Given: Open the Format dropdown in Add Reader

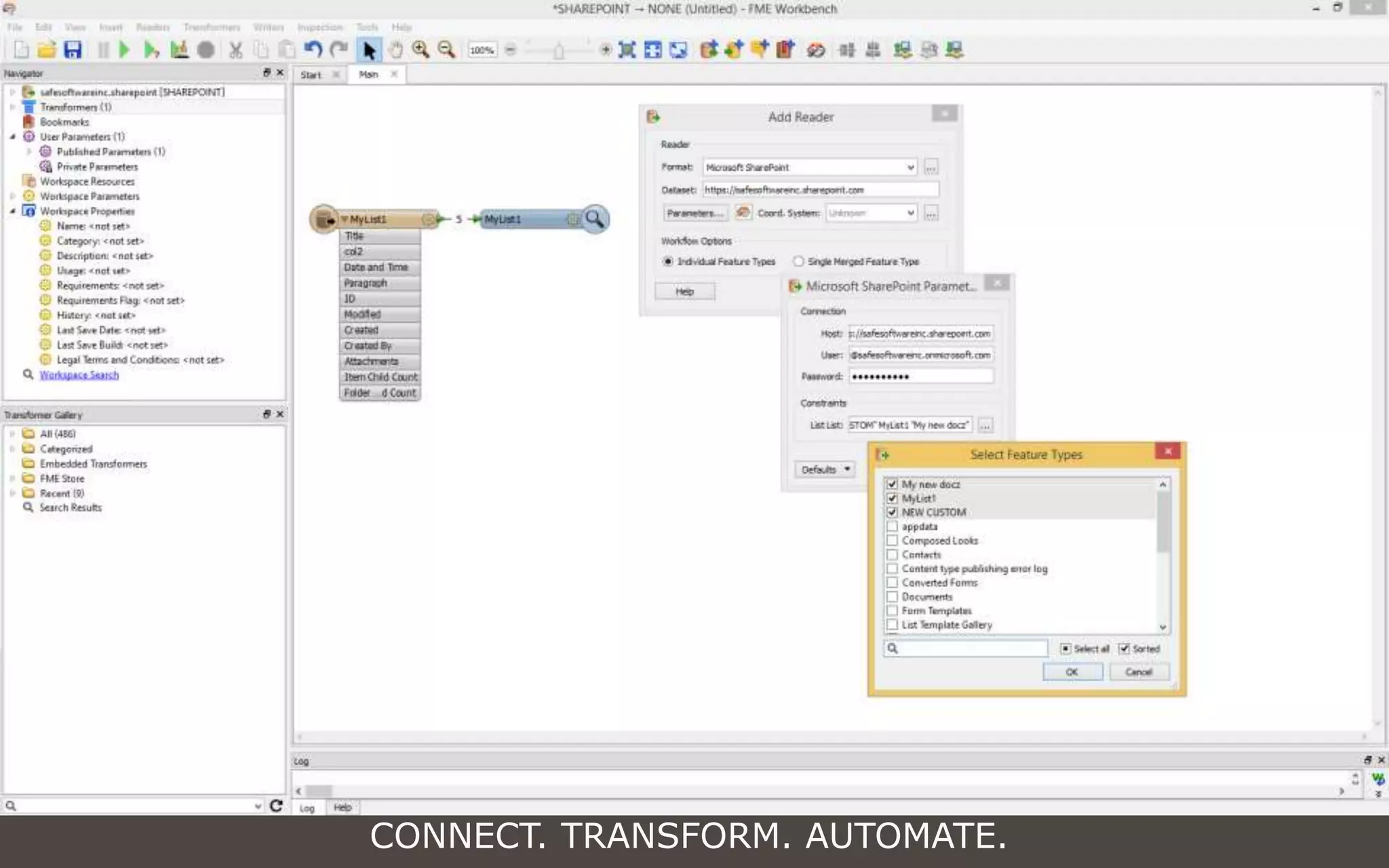Looking at the screenshot, I should pyautogui.click(x=910, y=167).
